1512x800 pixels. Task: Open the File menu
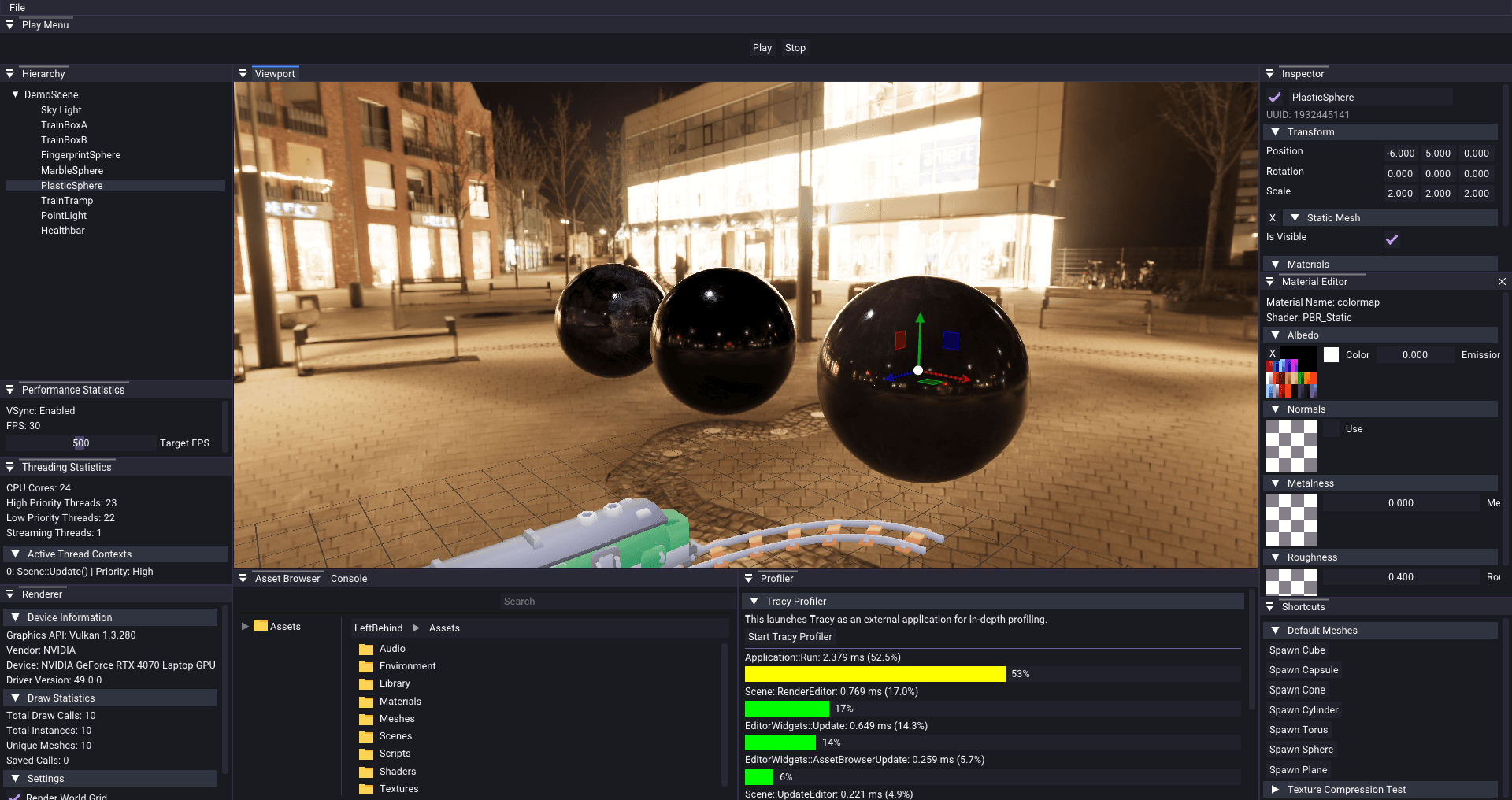point(17,8)
